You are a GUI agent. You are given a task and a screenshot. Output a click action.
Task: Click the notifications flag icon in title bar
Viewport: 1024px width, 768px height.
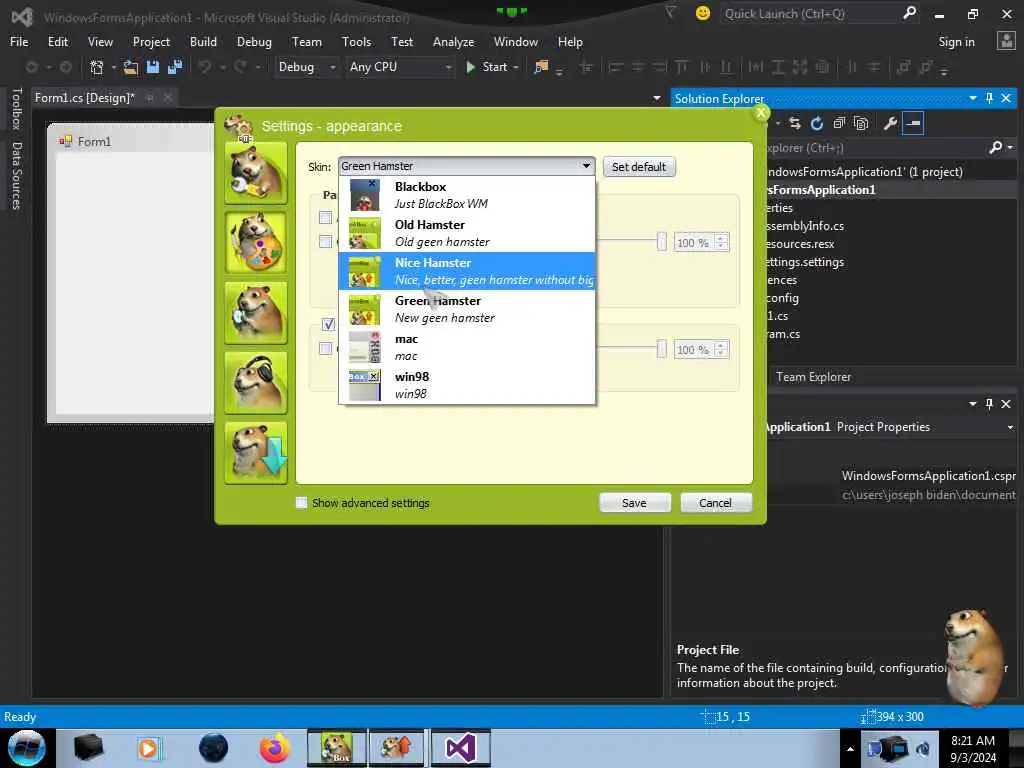tap(670, 12)
